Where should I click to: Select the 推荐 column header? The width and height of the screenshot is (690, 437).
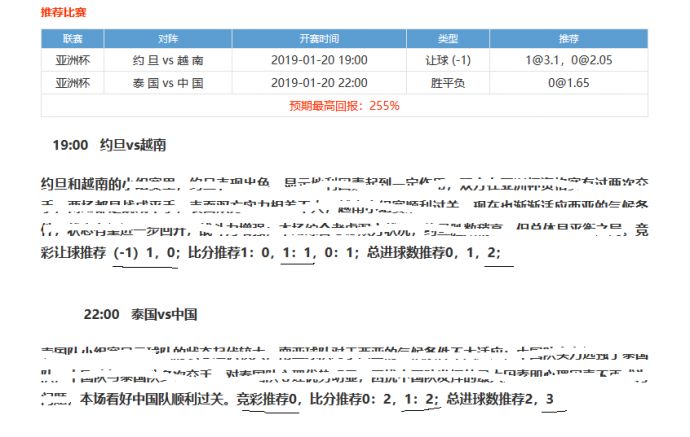pyautogui.click(x=569, y=39)
